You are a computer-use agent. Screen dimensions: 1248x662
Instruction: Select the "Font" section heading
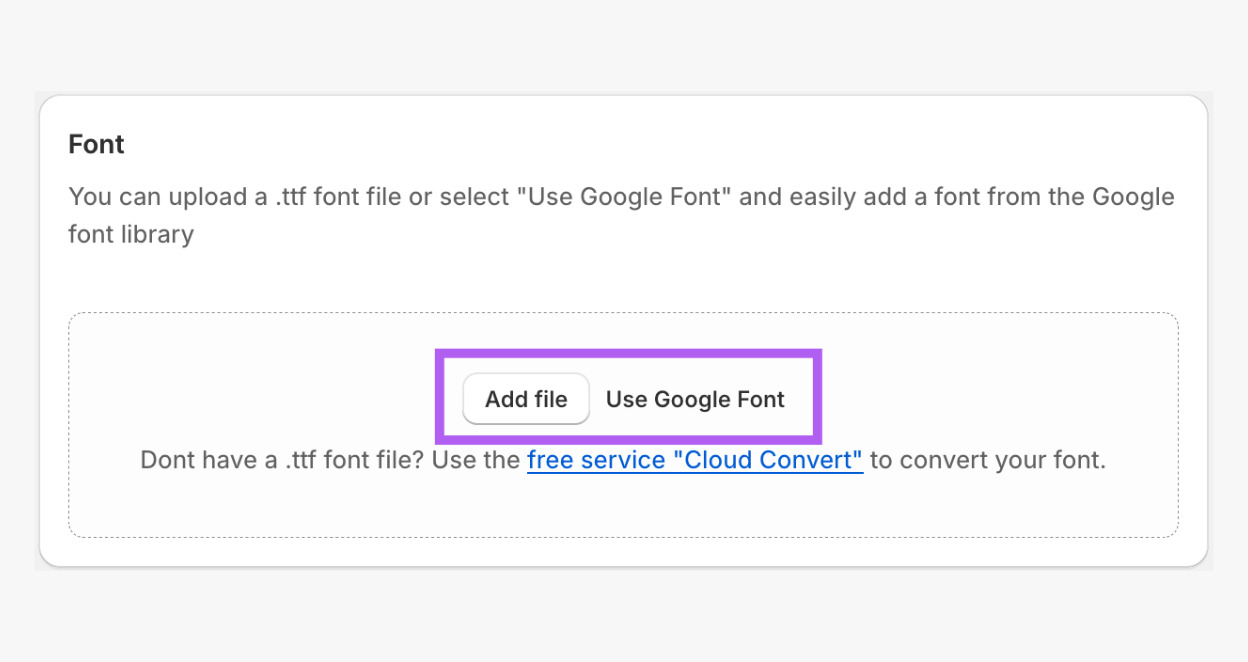click(x=96, y=144)
